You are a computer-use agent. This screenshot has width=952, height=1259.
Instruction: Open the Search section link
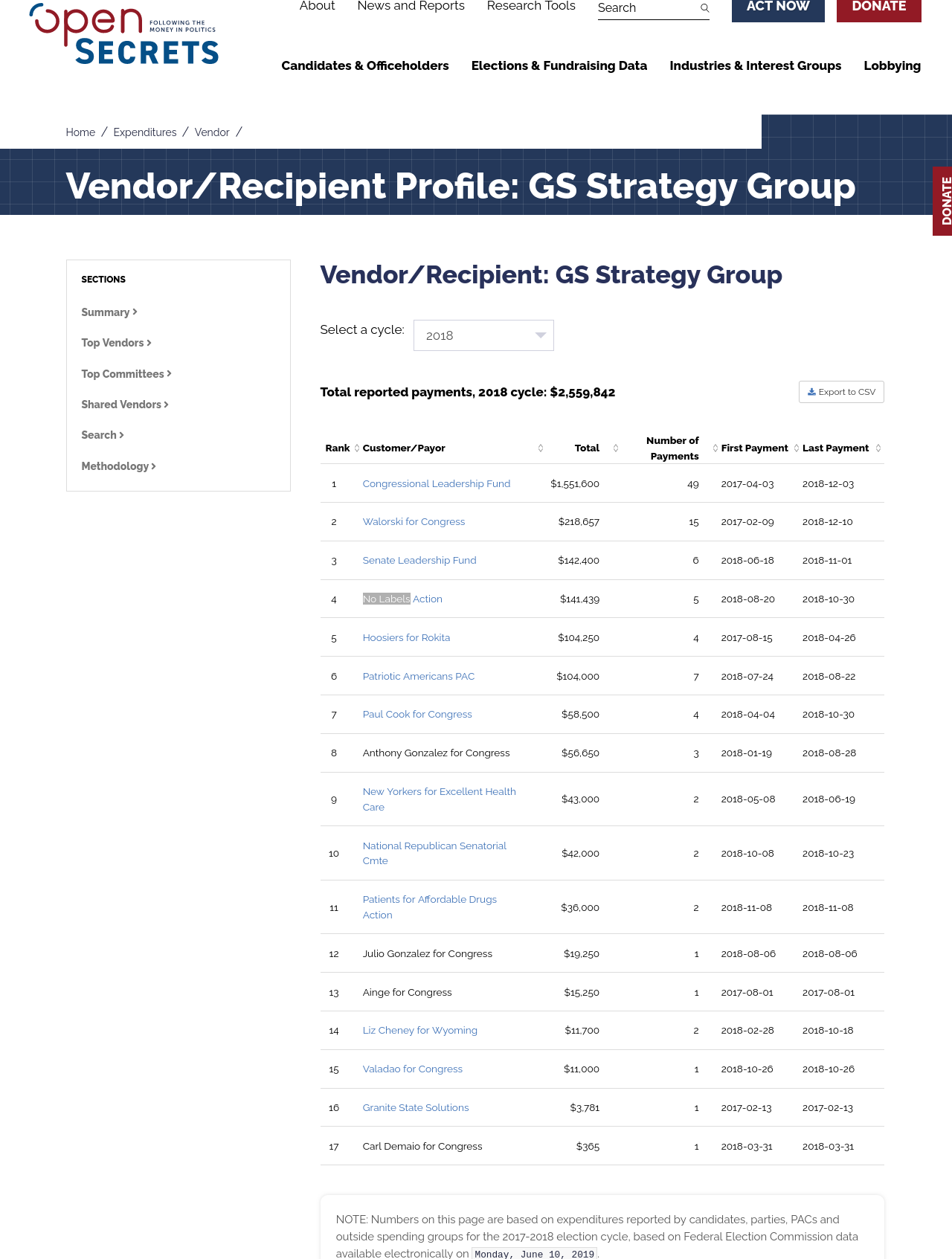[103, 435]
